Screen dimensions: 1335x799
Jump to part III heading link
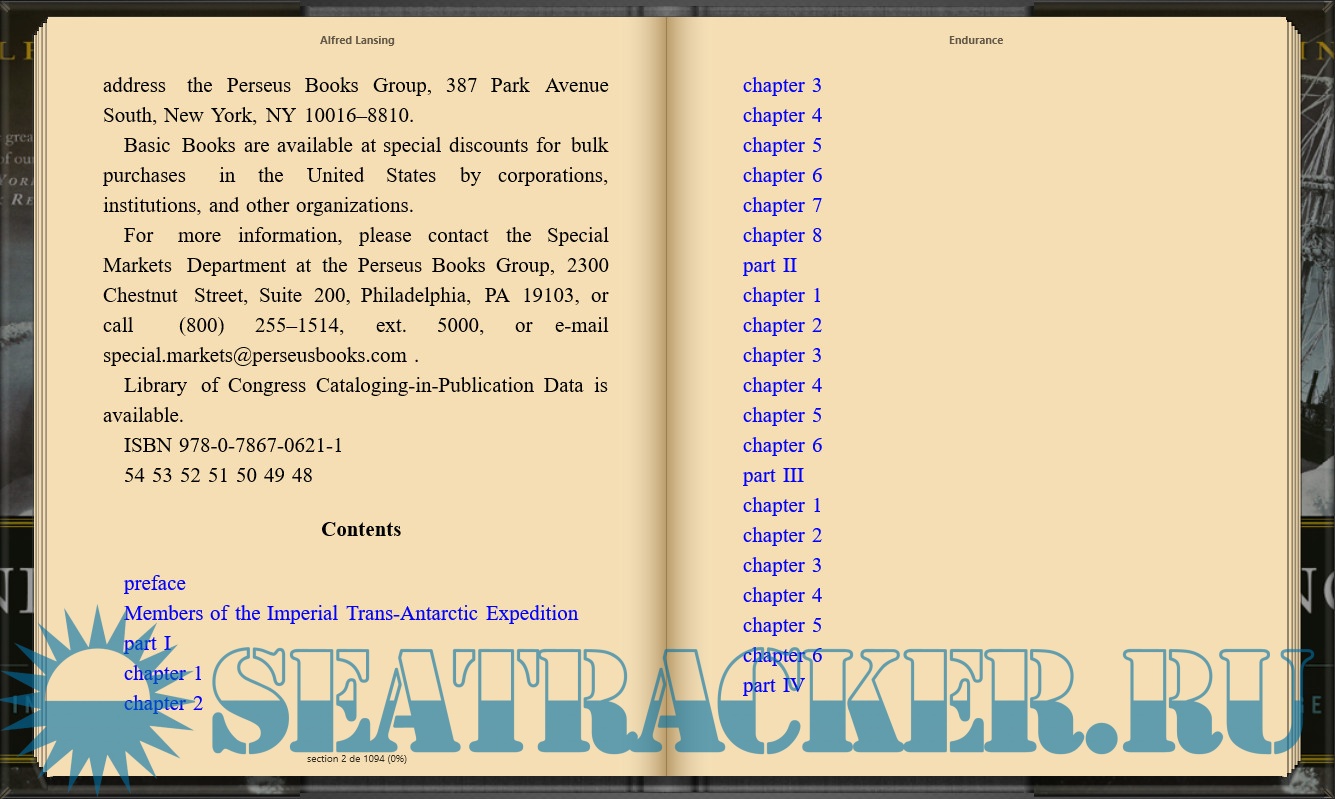773,475
